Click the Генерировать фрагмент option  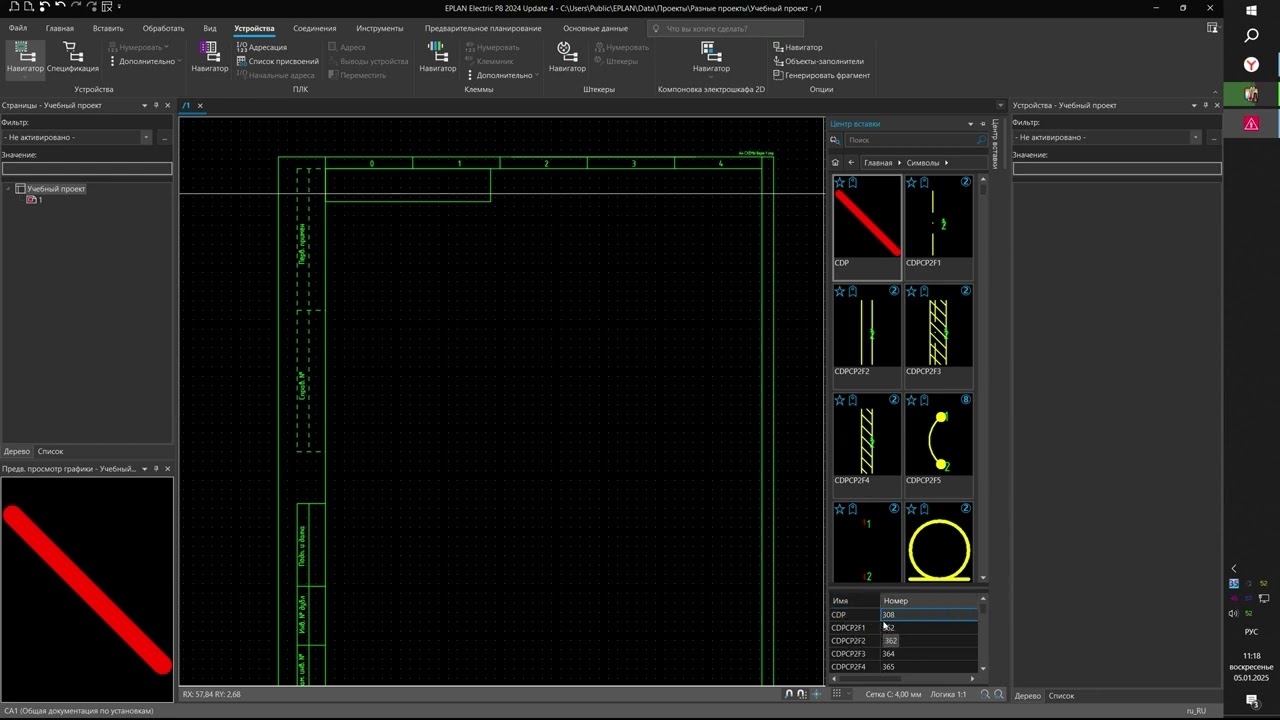pos(820,75)
